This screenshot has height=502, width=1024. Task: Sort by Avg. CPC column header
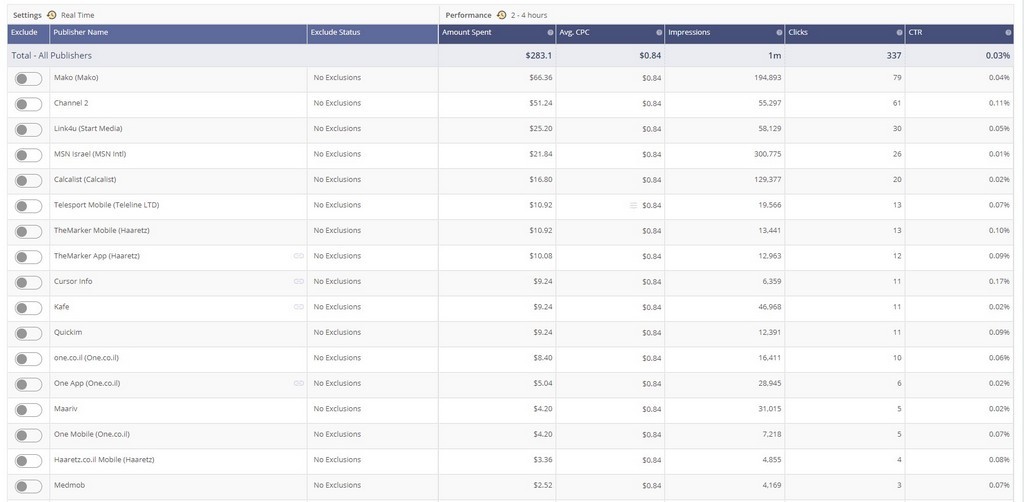610,34
